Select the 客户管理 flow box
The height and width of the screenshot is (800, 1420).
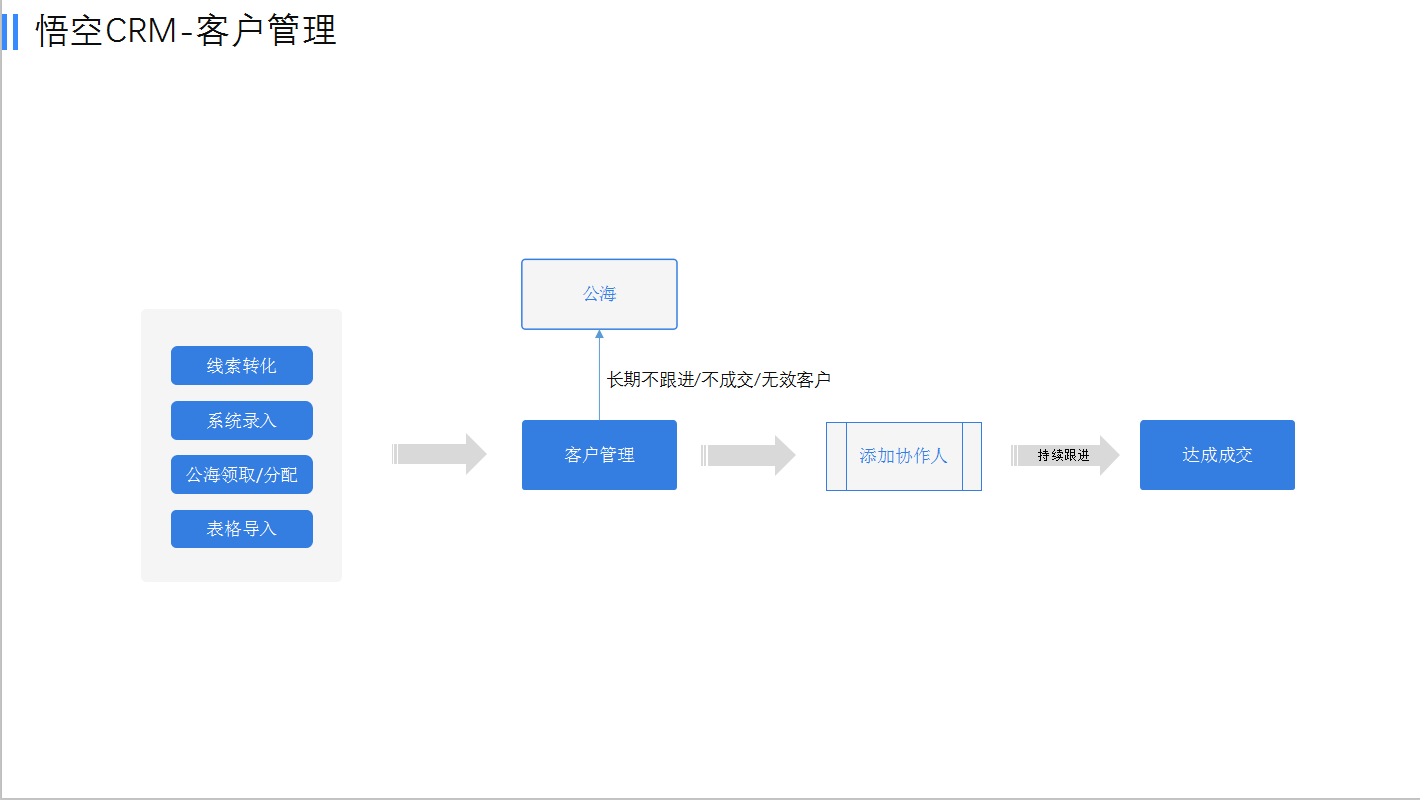coord(599,455)
